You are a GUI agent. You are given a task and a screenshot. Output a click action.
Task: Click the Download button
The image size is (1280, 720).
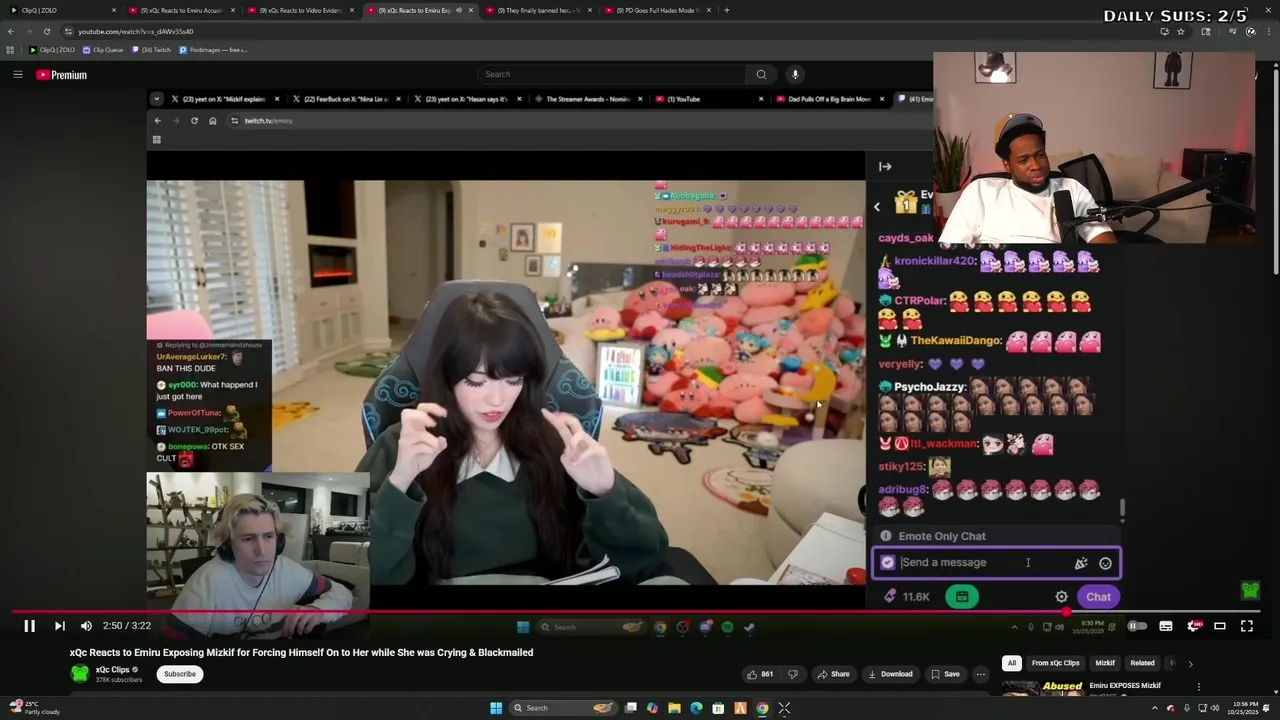(x=890, y=674)
